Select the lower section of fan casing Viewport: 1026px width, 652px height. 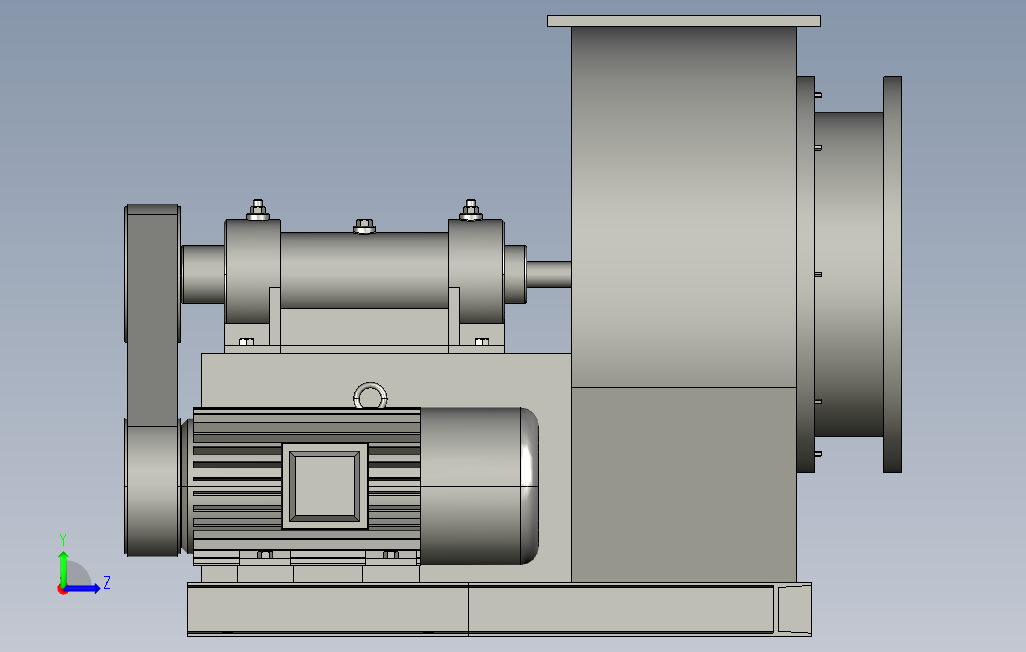tap(684, 484)
